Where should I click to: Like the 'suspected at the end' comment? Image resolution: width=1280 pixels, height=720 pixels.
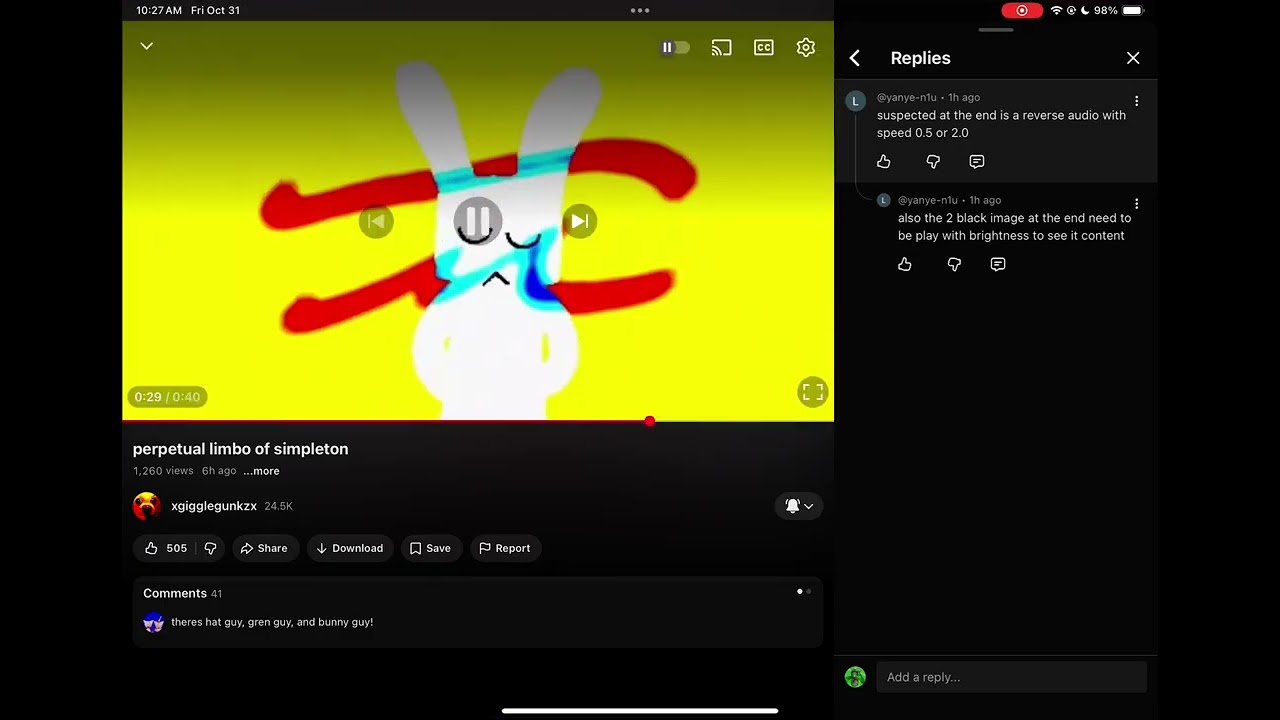884,161
